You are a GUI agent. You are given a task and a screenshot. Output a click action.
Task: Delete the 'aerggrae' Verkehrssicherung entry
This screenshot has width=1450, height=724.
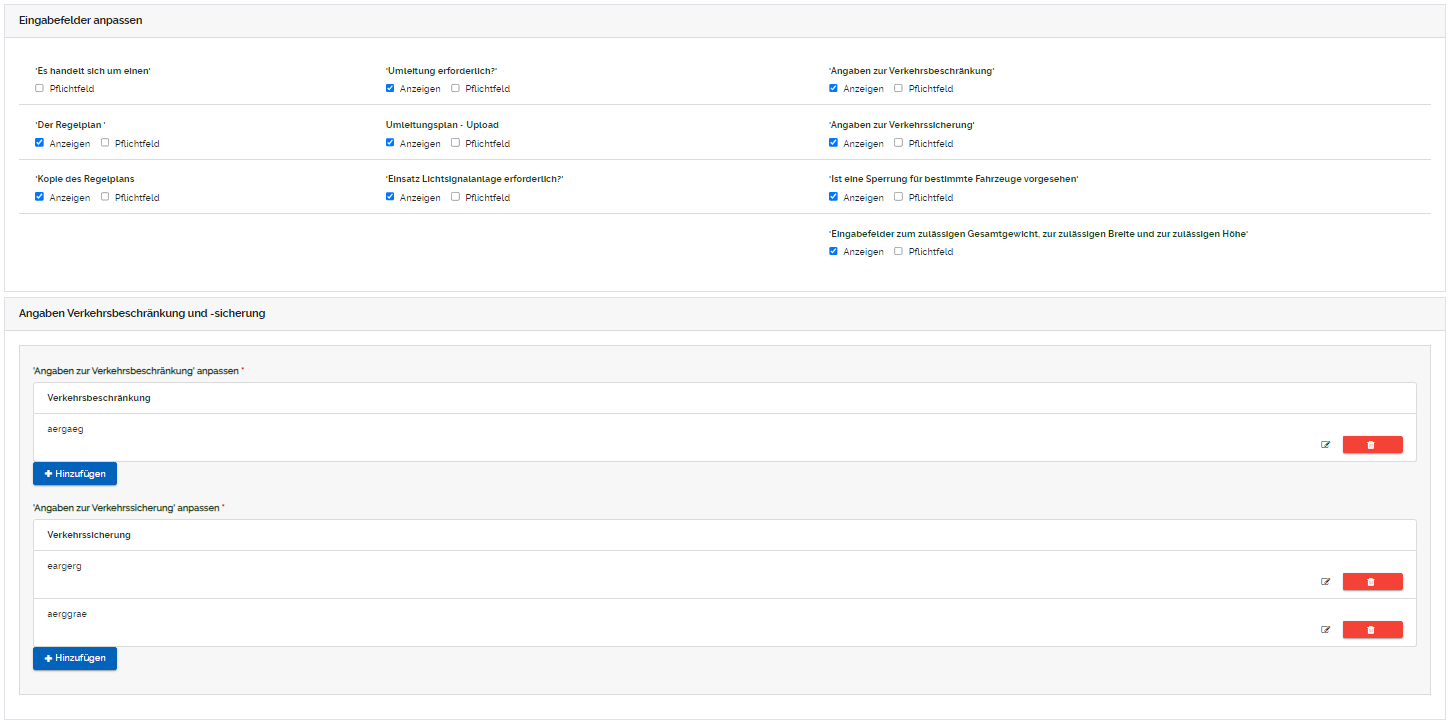coord(1371,630)
